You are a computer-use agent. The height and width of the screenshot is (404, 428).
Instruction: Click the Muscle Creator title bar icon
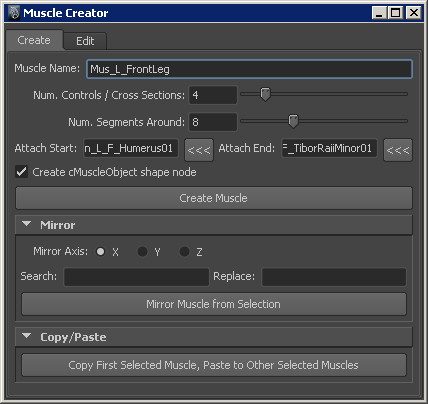[14, 13]
